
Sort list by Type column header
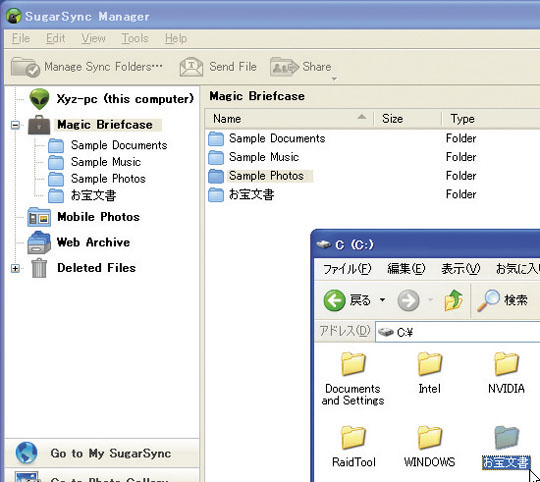click(x=491, y=119)
